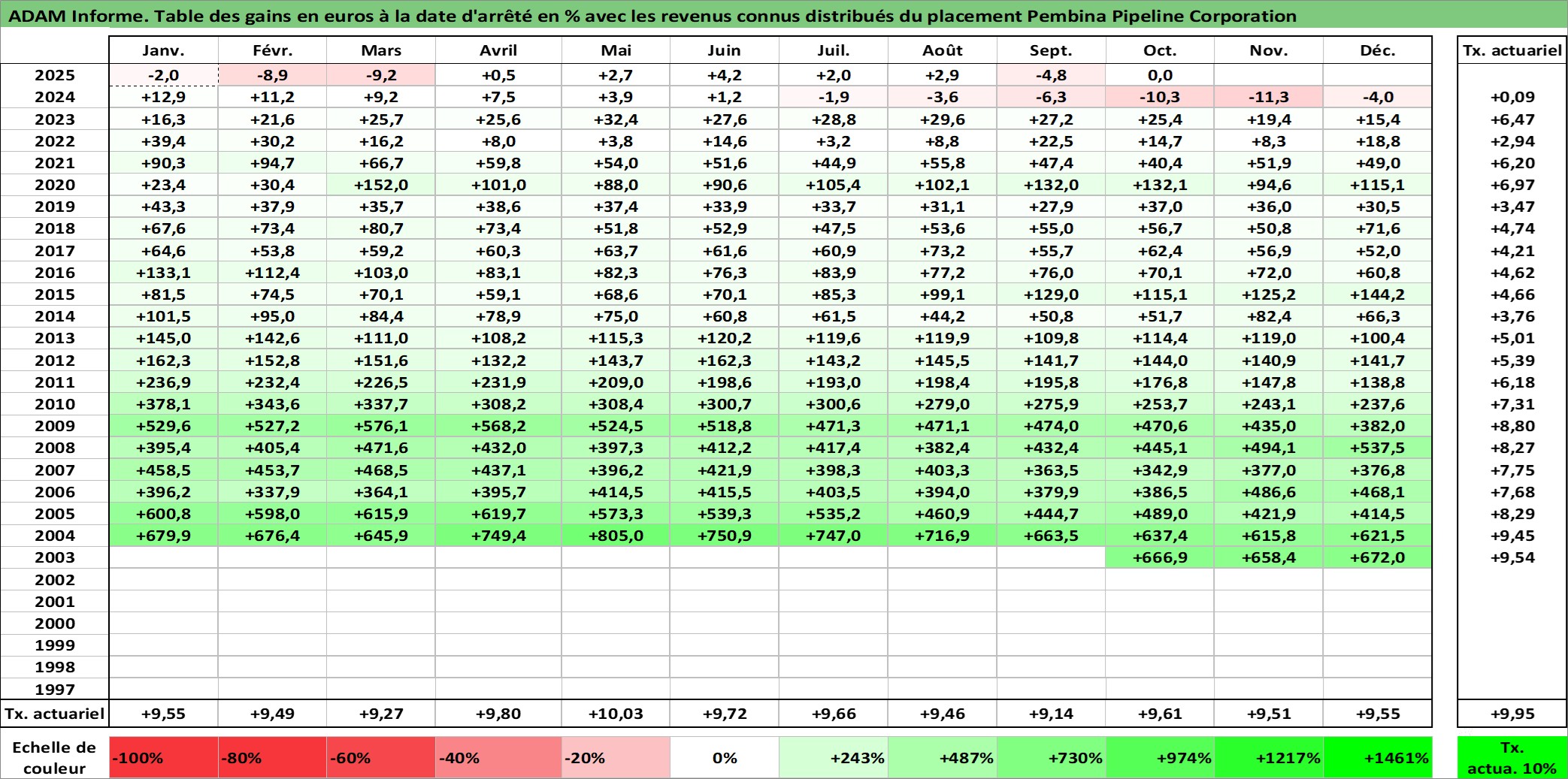Click the +378,1 cell in 2010
The image size is (1568, 779).
tap(163, 404)
